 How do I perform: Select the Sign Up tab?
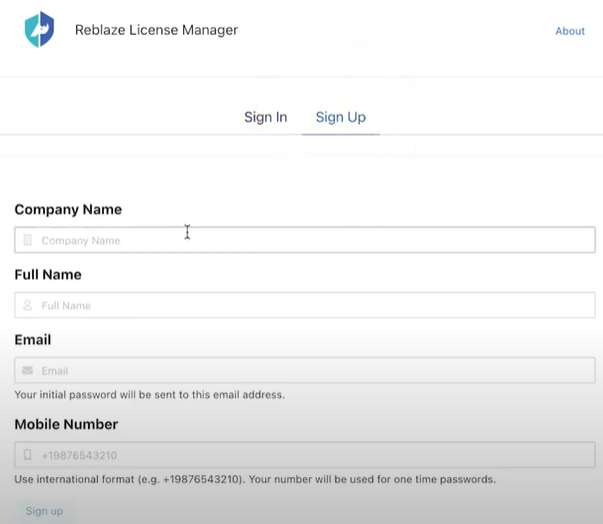[340, 117]
